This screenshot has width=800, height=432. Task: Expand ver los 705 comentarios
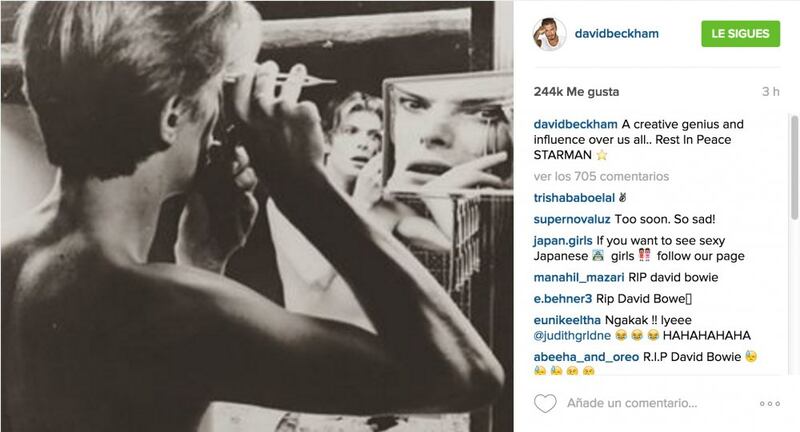tap(601, 176)
